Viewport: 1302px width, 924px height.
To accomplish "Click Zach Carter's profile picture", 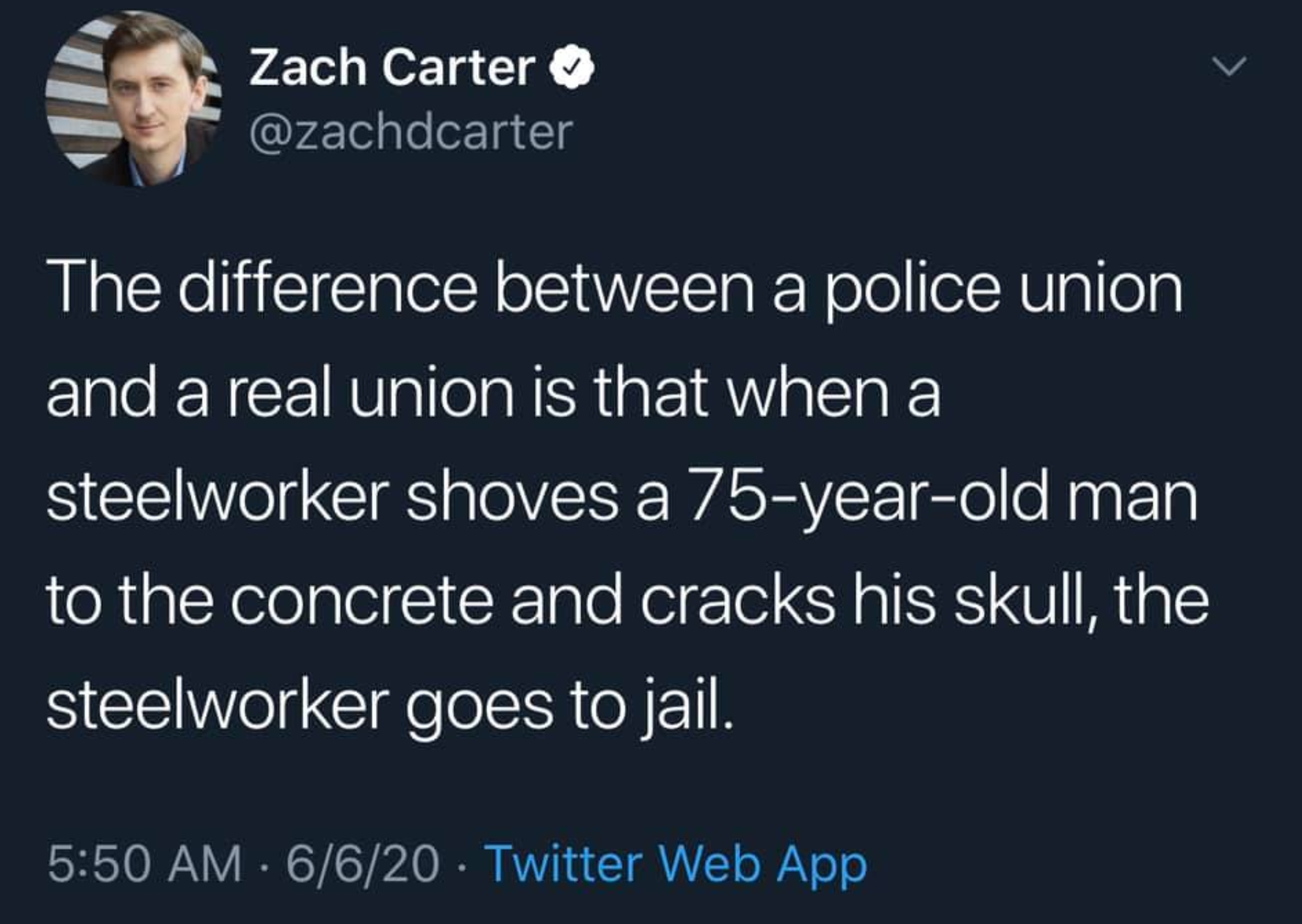I will tap(133, 99).
